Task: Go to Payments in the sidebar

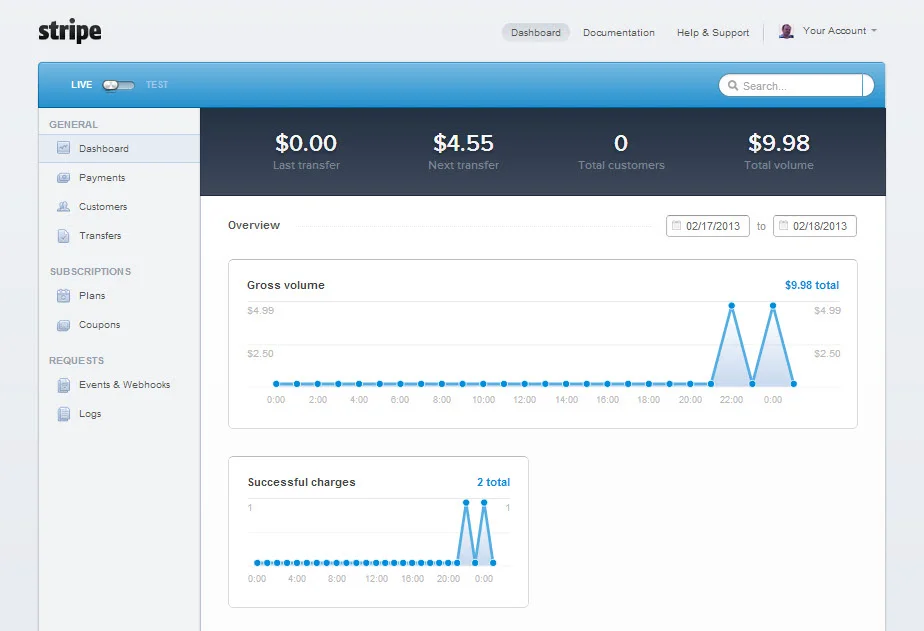Action: coord(102,177)
